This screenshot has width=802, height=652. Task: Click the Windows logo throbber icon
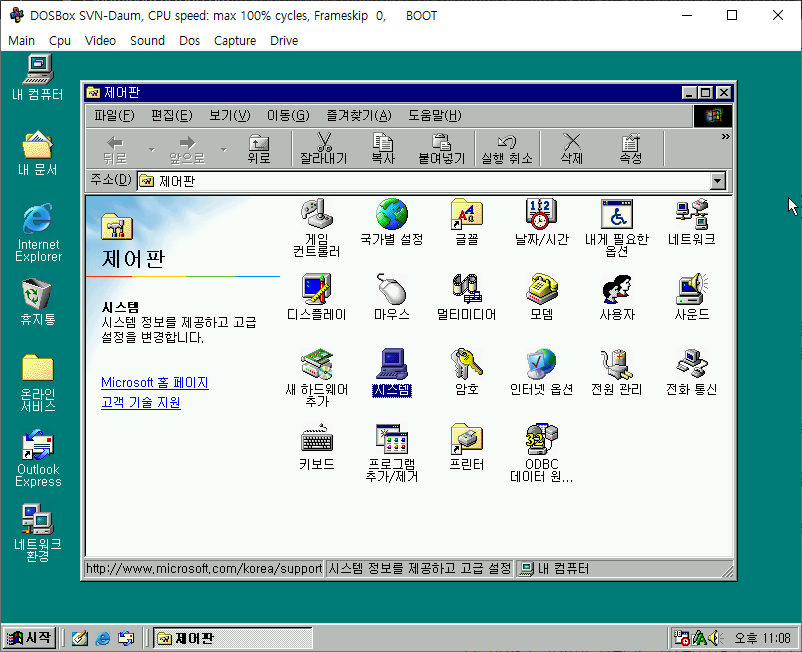712,116
